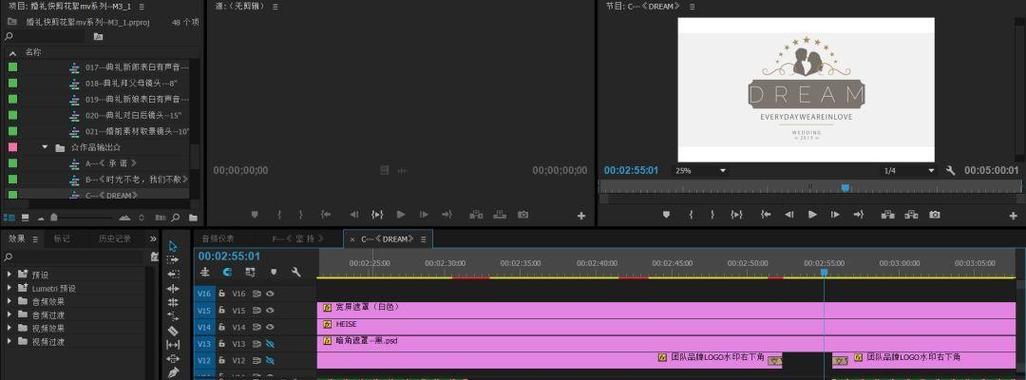
Task: Switch to the 音频仪表 tab
Action: tap(218, 239)
